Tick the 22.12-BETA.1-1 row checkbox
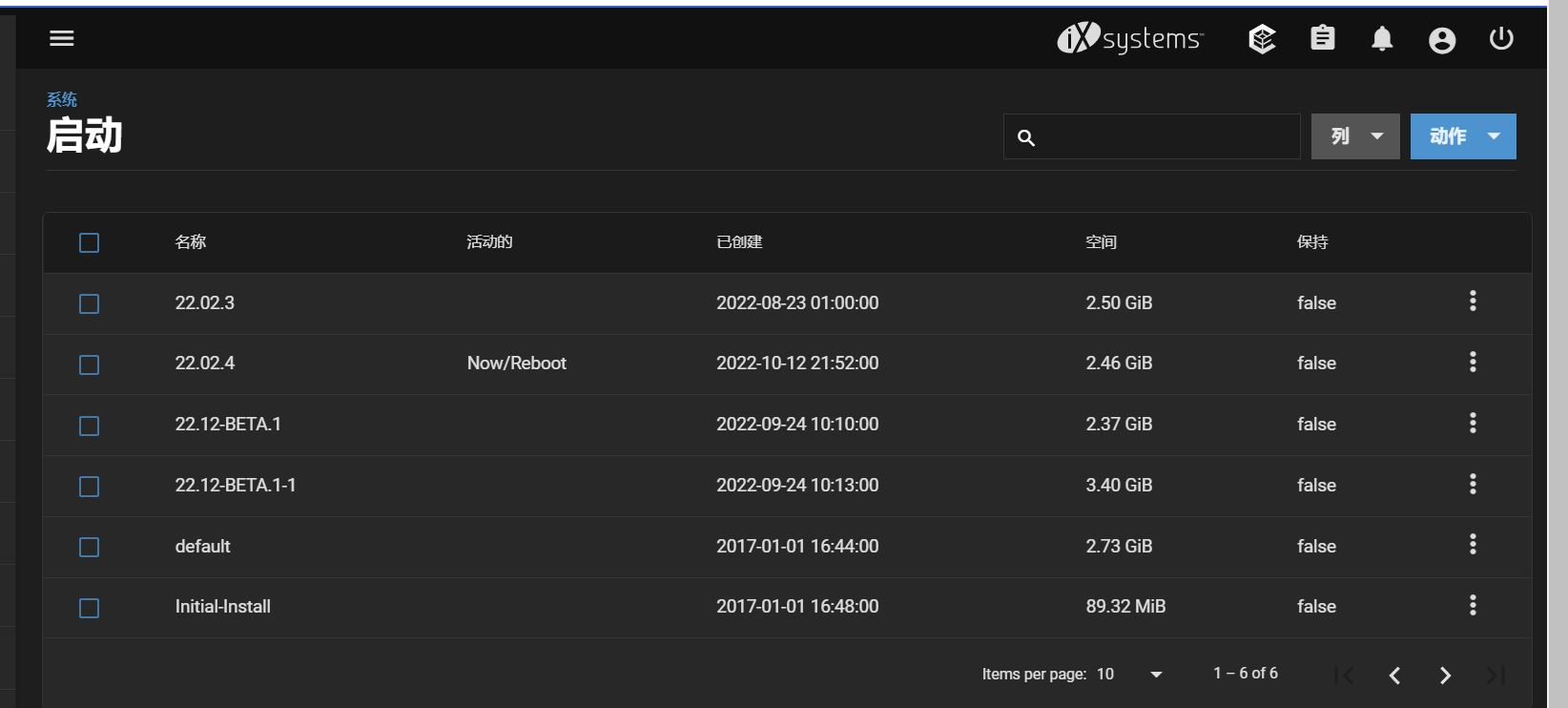 pyautogui.click(x=89, y=487)
